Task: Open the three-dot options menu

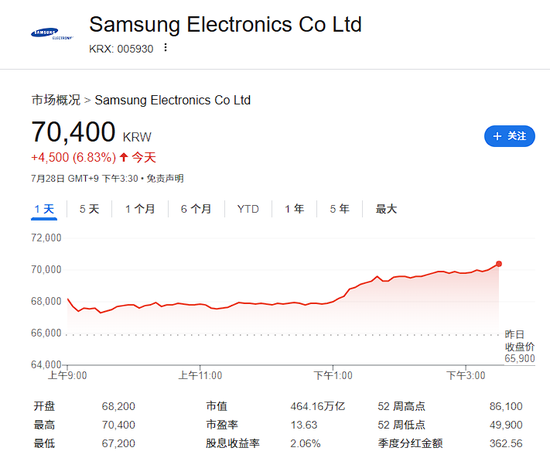Action: click(x=165, y=48)
